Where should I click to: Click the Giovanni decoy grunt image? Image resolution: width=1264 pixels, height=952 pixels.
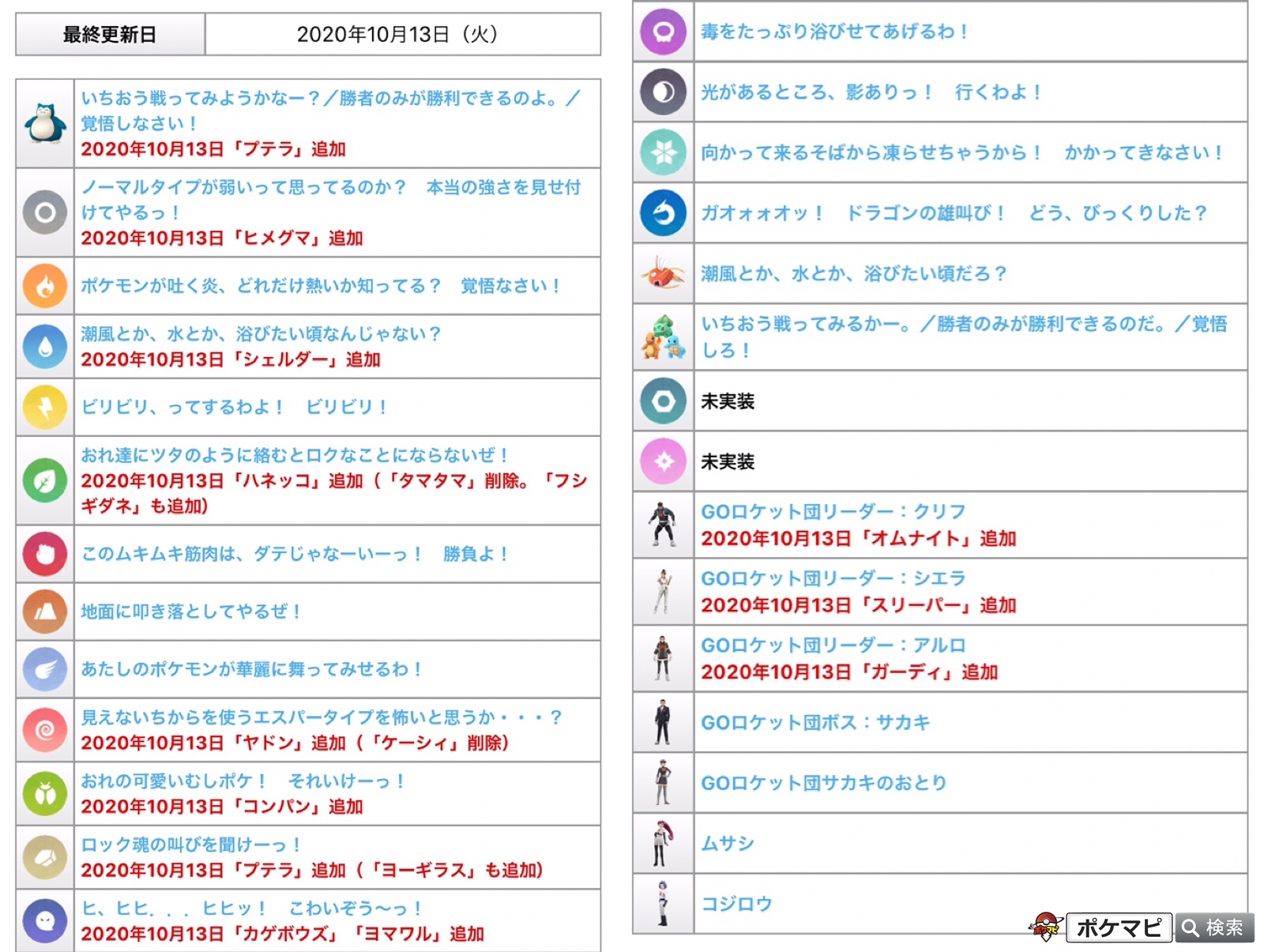(663, 783)
